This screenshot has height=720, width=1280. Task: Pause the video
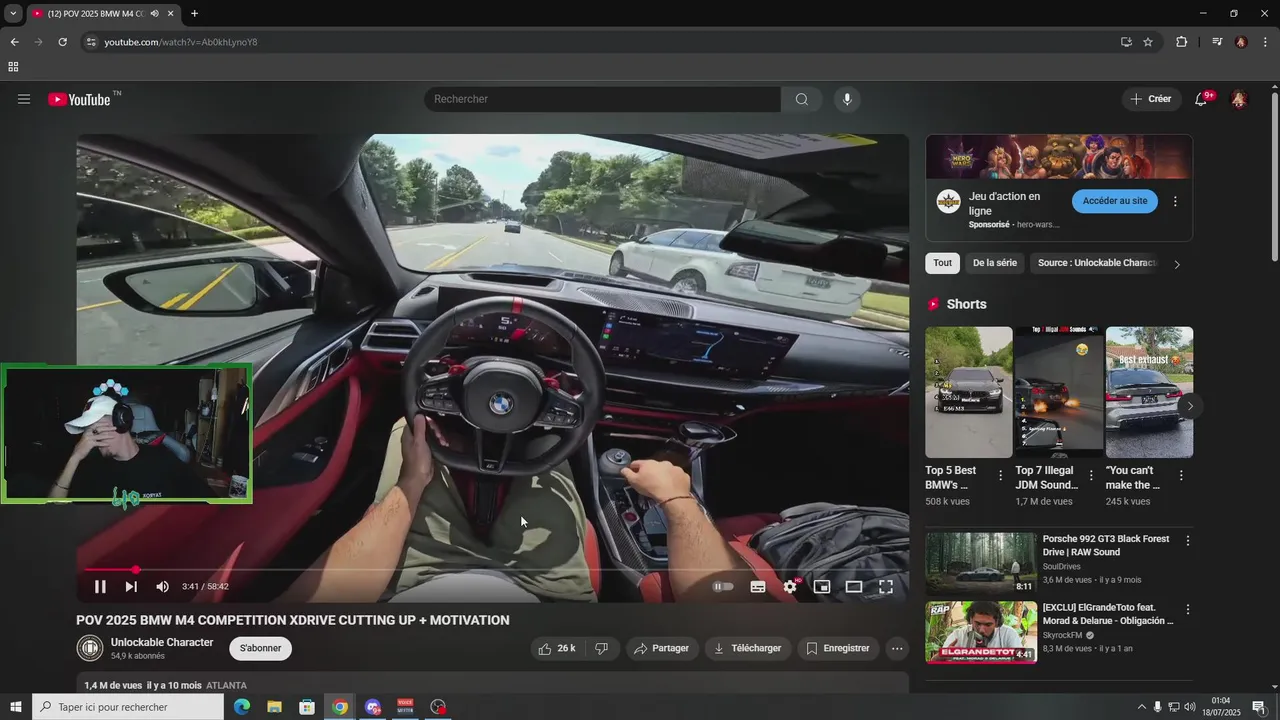[100, 587]
